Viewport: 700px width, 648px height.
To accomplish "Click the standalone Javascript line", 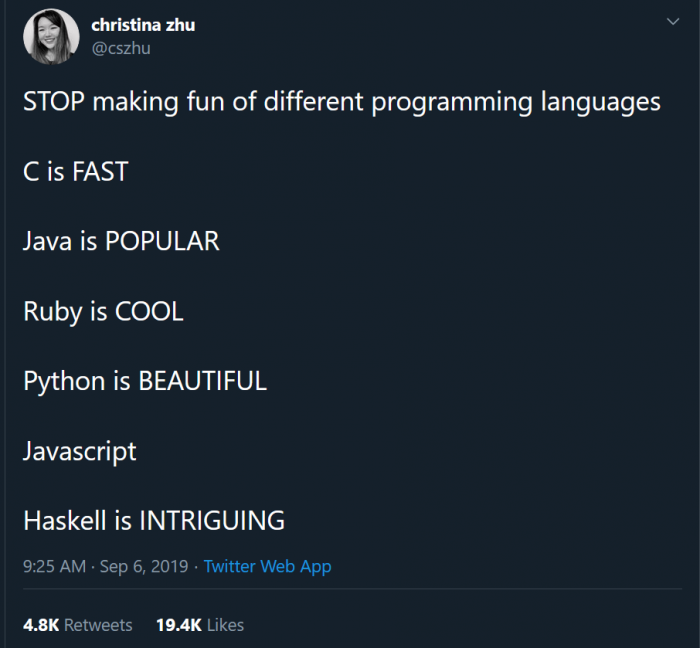I will tap(80, 451).
